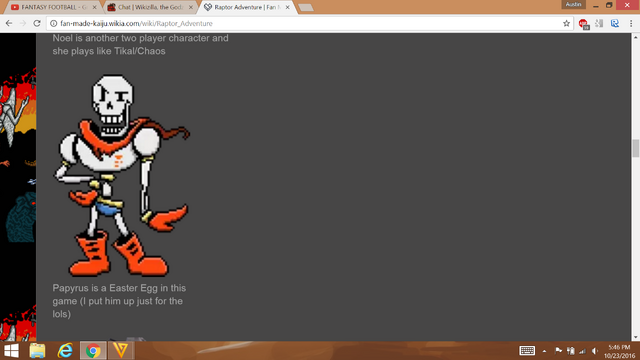Open the Windows Start menu
The width and height of the screenshot is (640, 360).
[11, 351]
